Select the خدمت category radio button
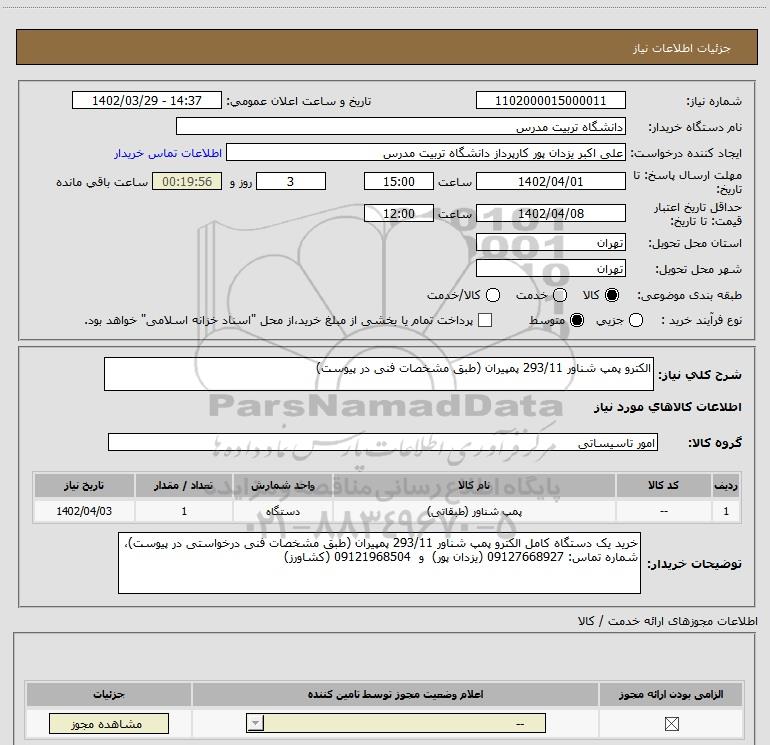This screenshot has width=770, height=745. (x=560, y=295)
